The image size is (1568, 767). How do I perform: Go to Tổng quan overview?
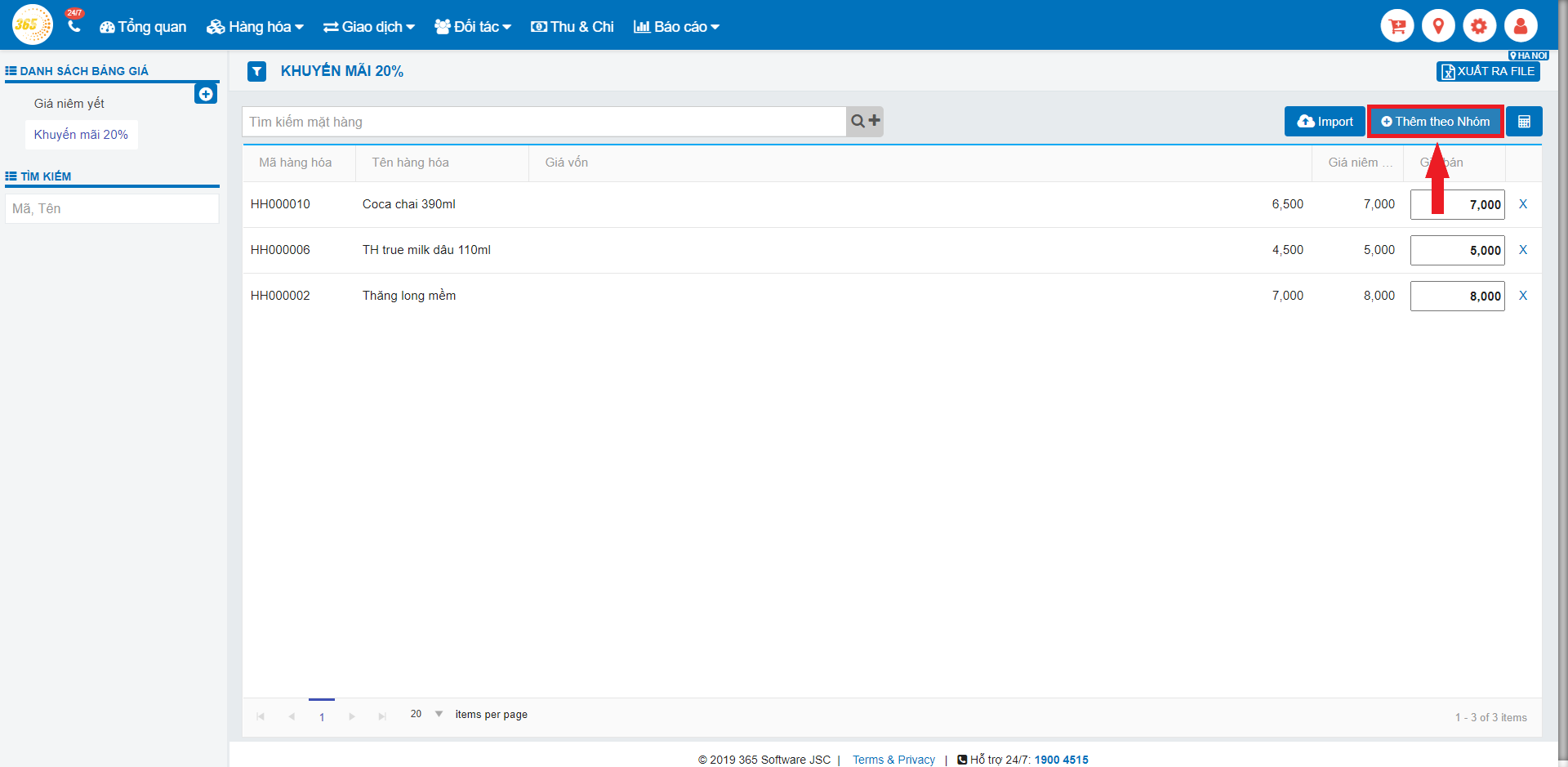143,27
